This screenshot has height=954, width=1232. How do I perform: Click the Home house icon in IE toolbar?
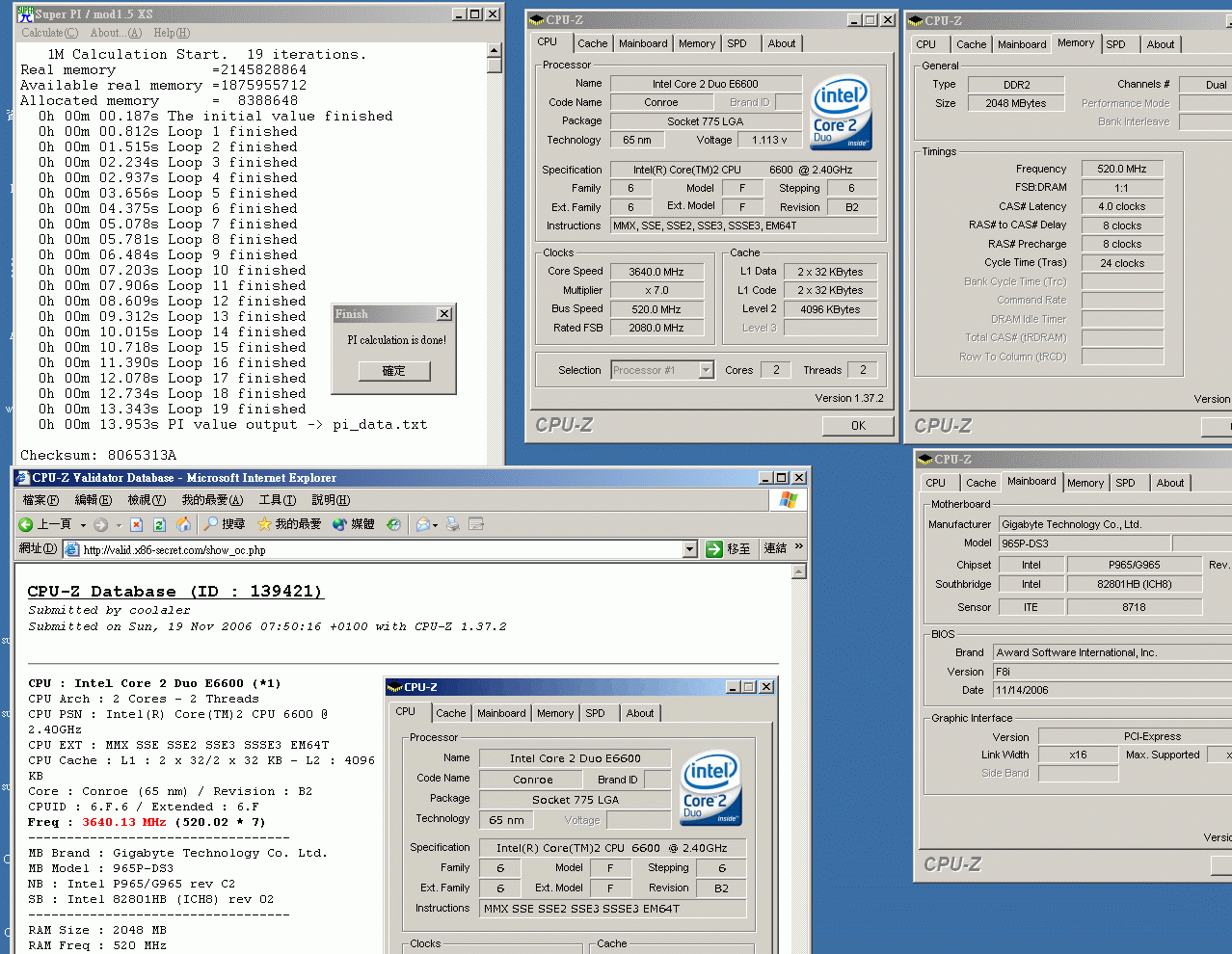[x=183, y=524]
